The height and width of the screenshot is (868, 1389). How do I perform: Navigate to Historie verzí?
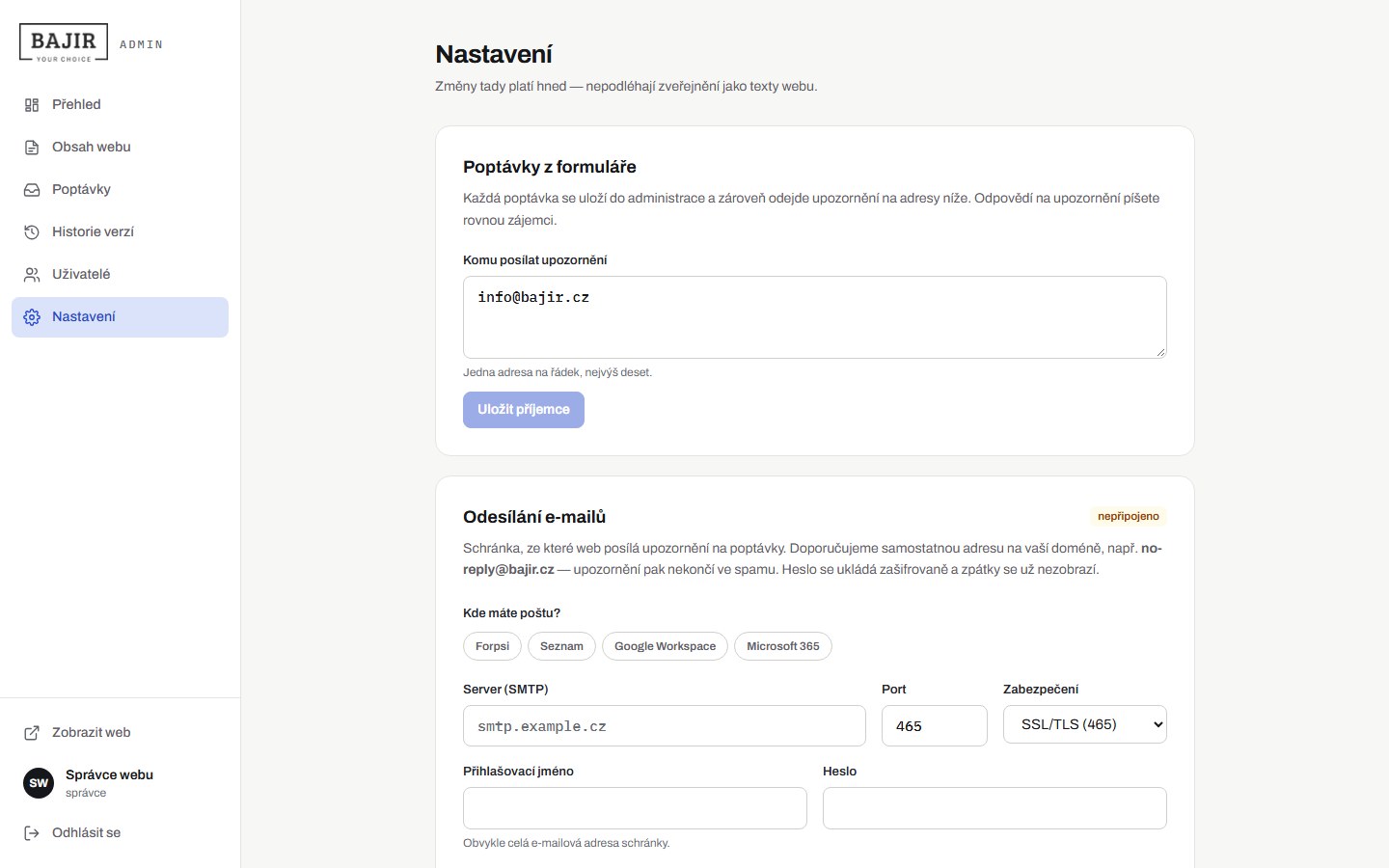(x=120, y=232)
